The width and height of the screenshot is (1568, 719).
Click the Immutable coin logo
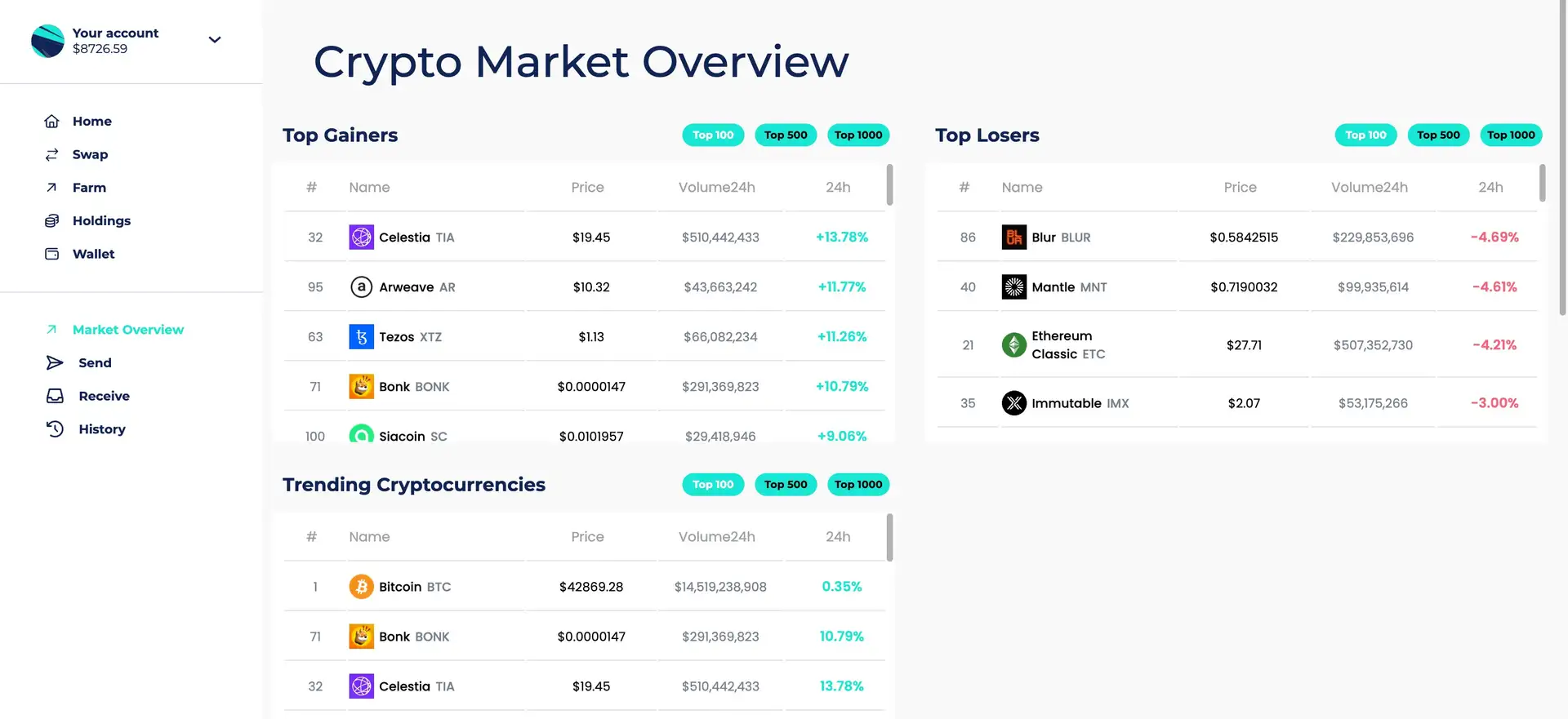pyautogui.click(x=1013, y=403)
